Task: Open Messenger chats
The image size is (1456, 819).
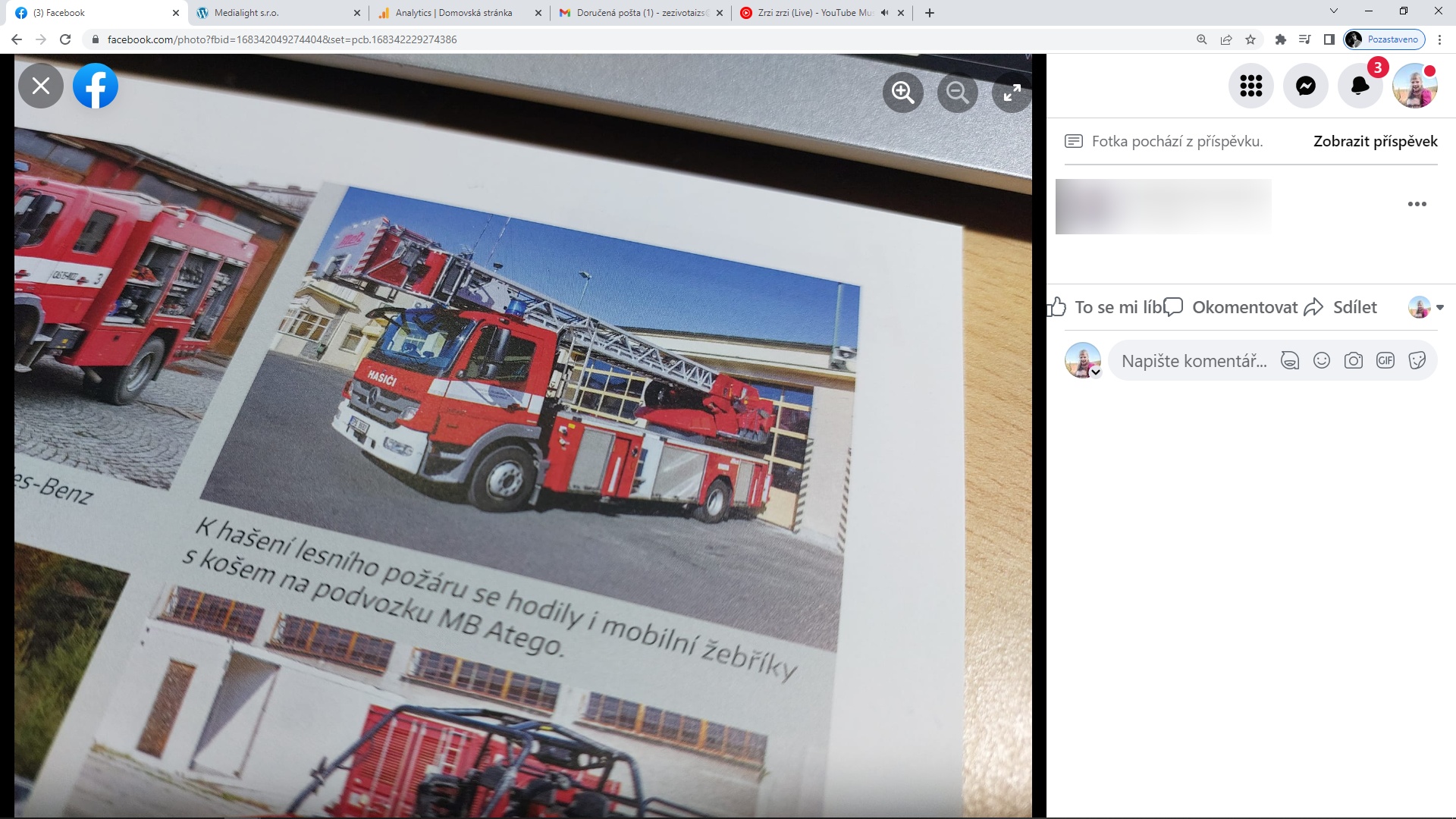Action: click(1306, 86)
